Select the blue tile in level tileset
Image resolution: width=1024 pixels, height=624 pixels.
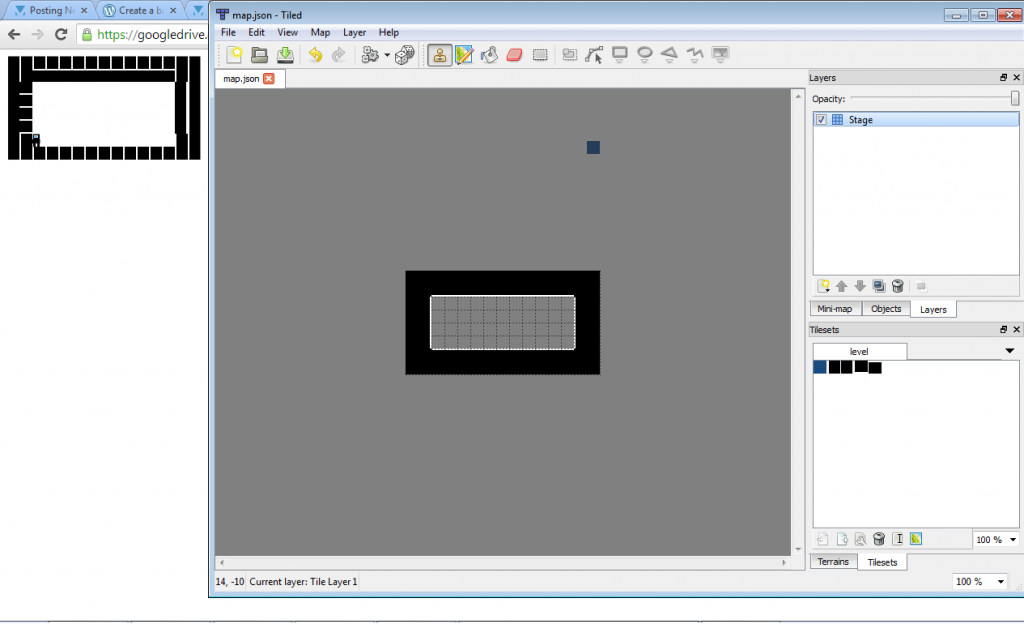(820, 367)
